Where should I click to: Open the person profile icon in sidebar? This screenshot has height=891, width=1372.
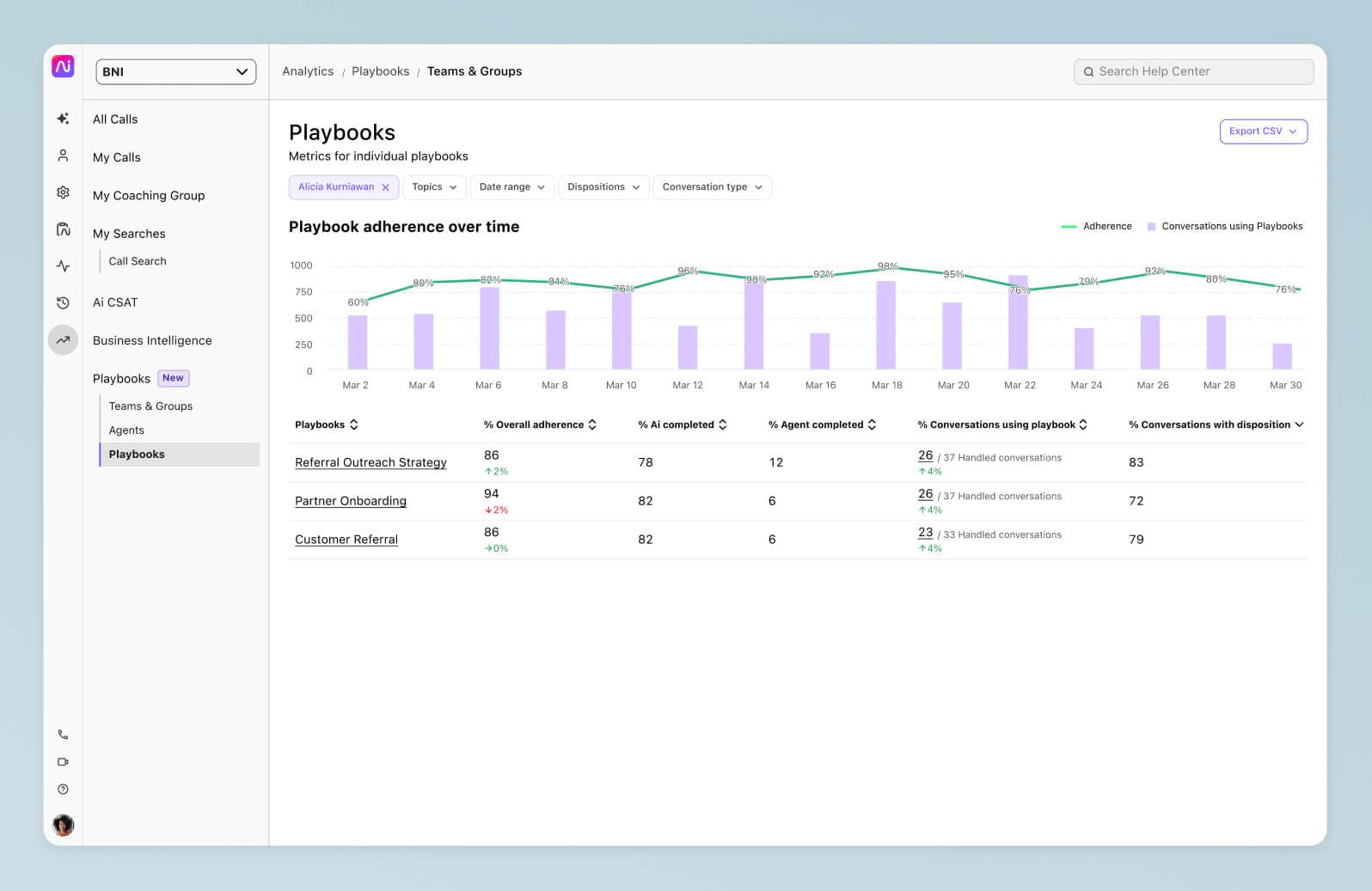tap(63, 156)
